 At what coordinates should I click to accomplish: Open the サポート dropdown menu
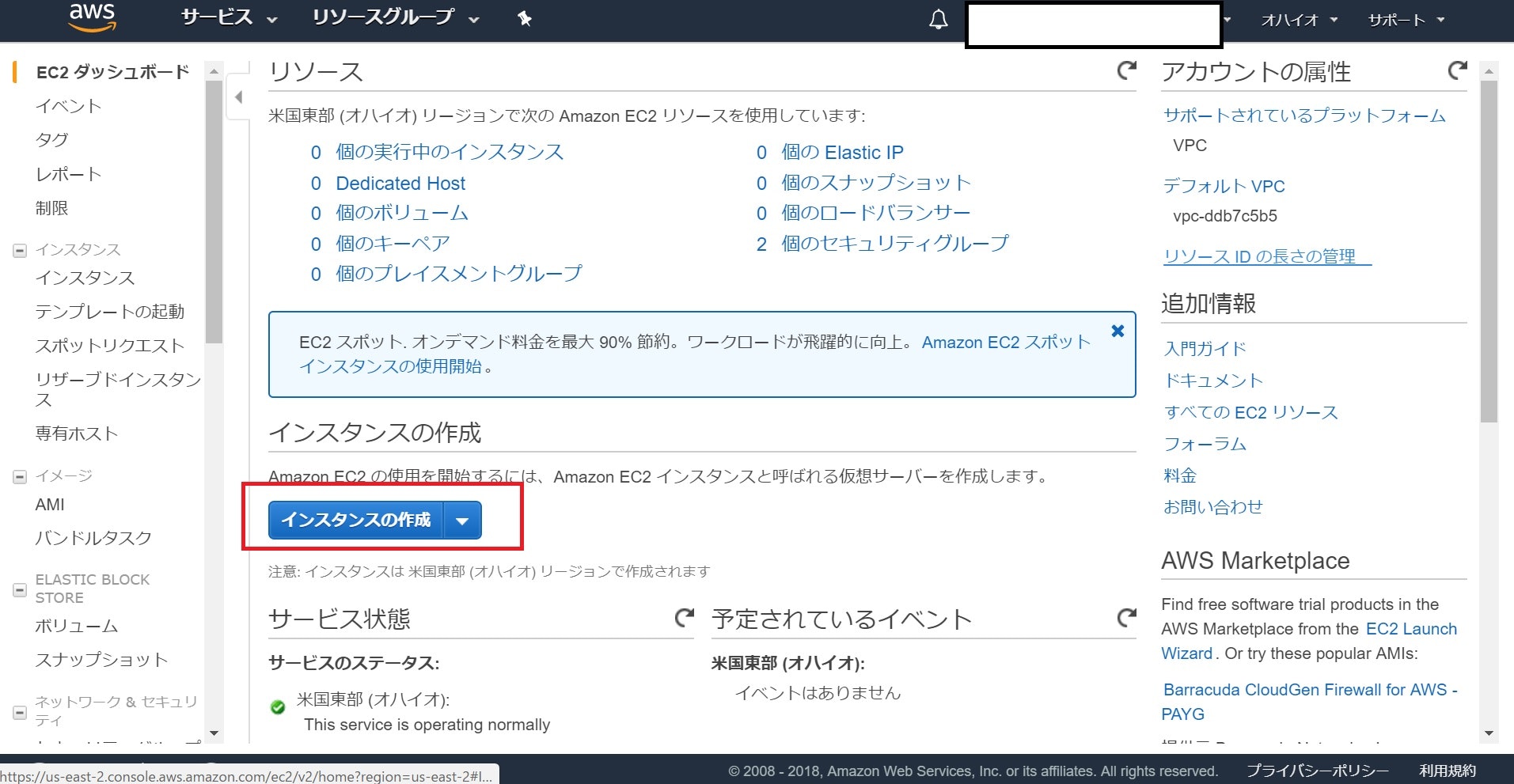click(x=1406, y=20)
